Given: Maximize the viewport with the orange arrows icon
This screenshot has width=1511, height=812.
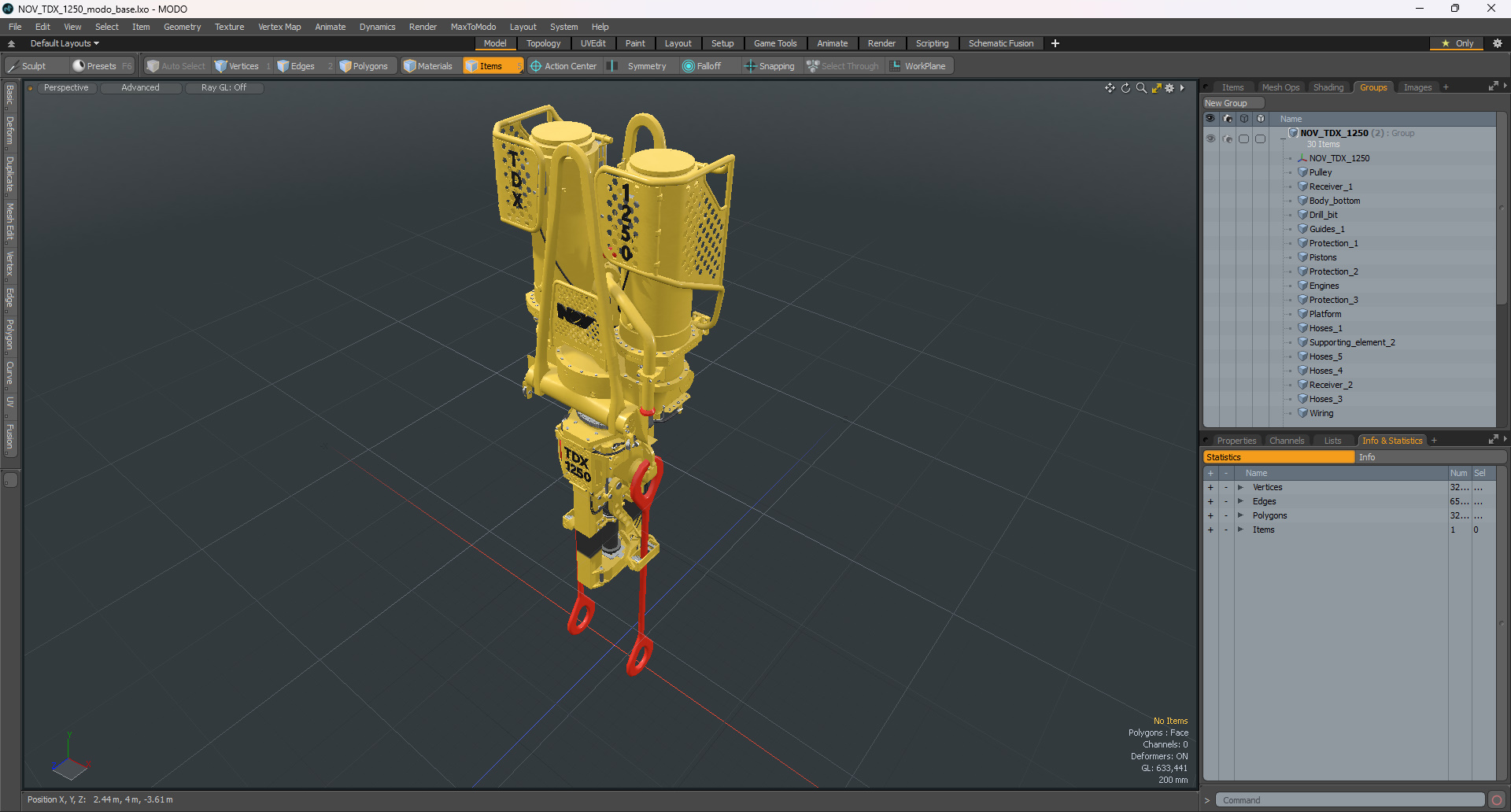Looking at the screenshot, I should [1157, 88].
